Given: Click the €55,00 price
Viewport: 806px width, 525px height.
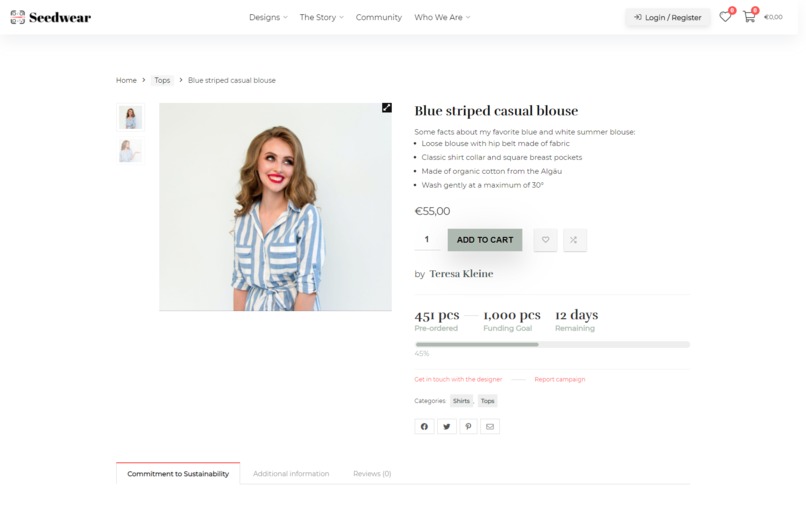Looking at the screenshot, I should (432, 211).
